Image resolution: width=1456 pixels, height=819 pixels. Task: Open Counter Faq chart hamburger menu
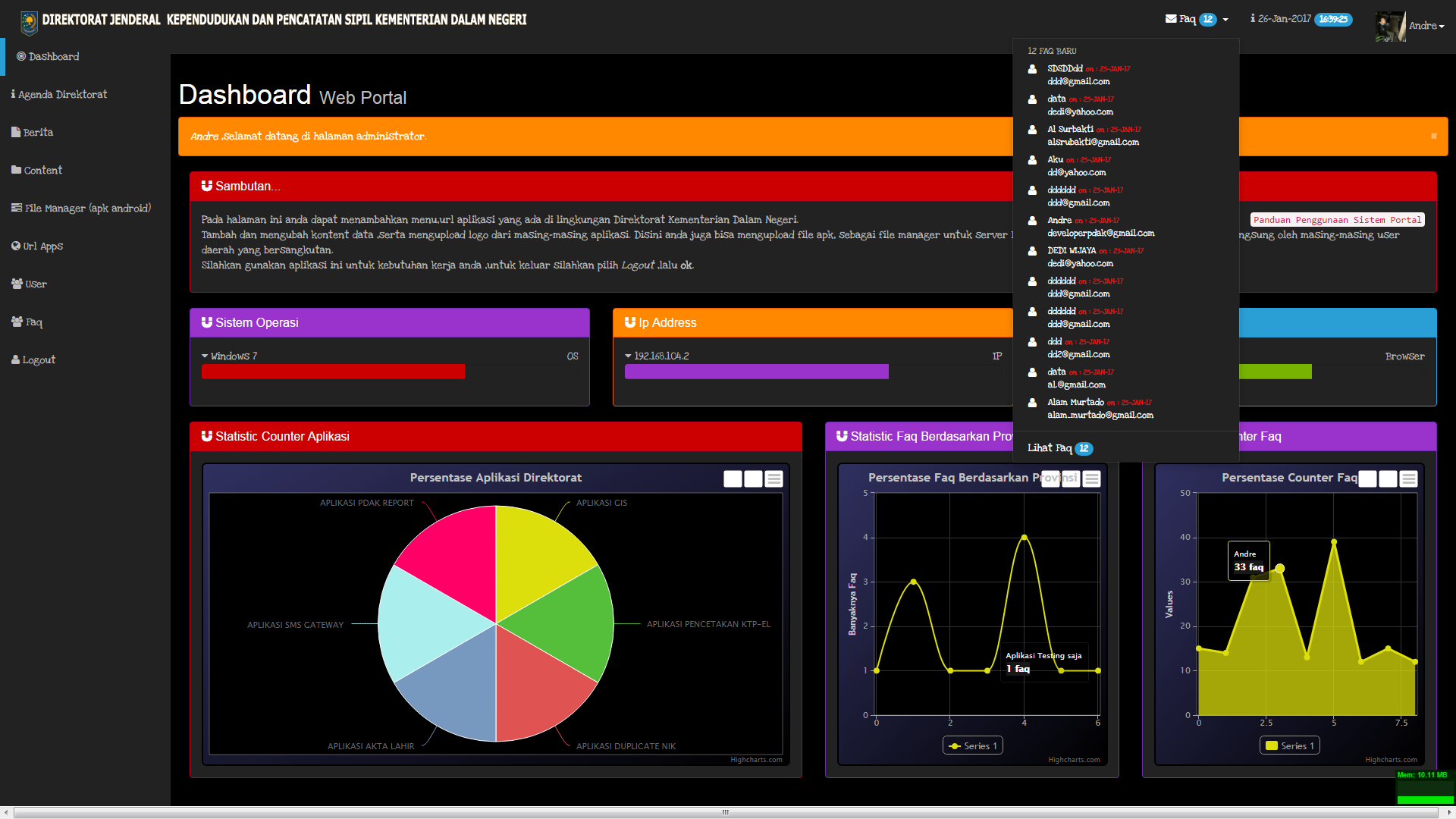1408,479
